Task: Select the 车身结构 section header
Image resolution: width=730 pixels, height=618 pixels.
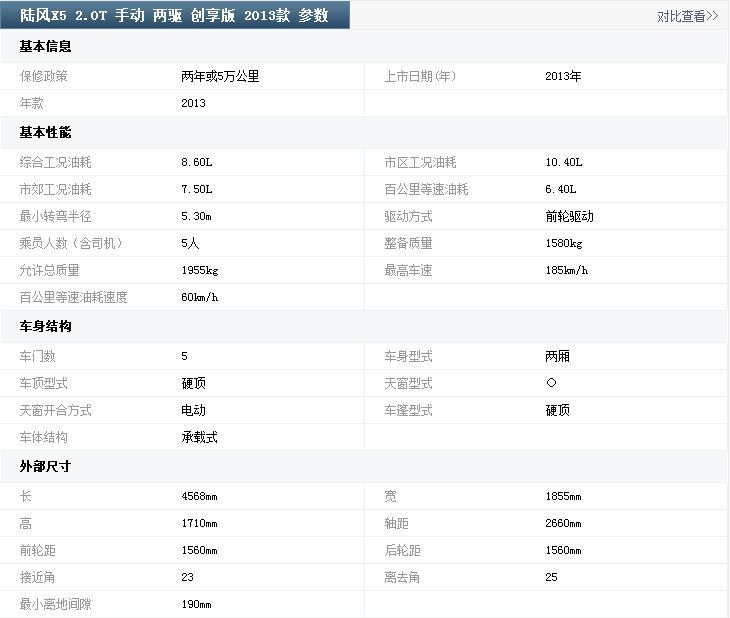Action: pyautogui.click(x=45, y=326)
